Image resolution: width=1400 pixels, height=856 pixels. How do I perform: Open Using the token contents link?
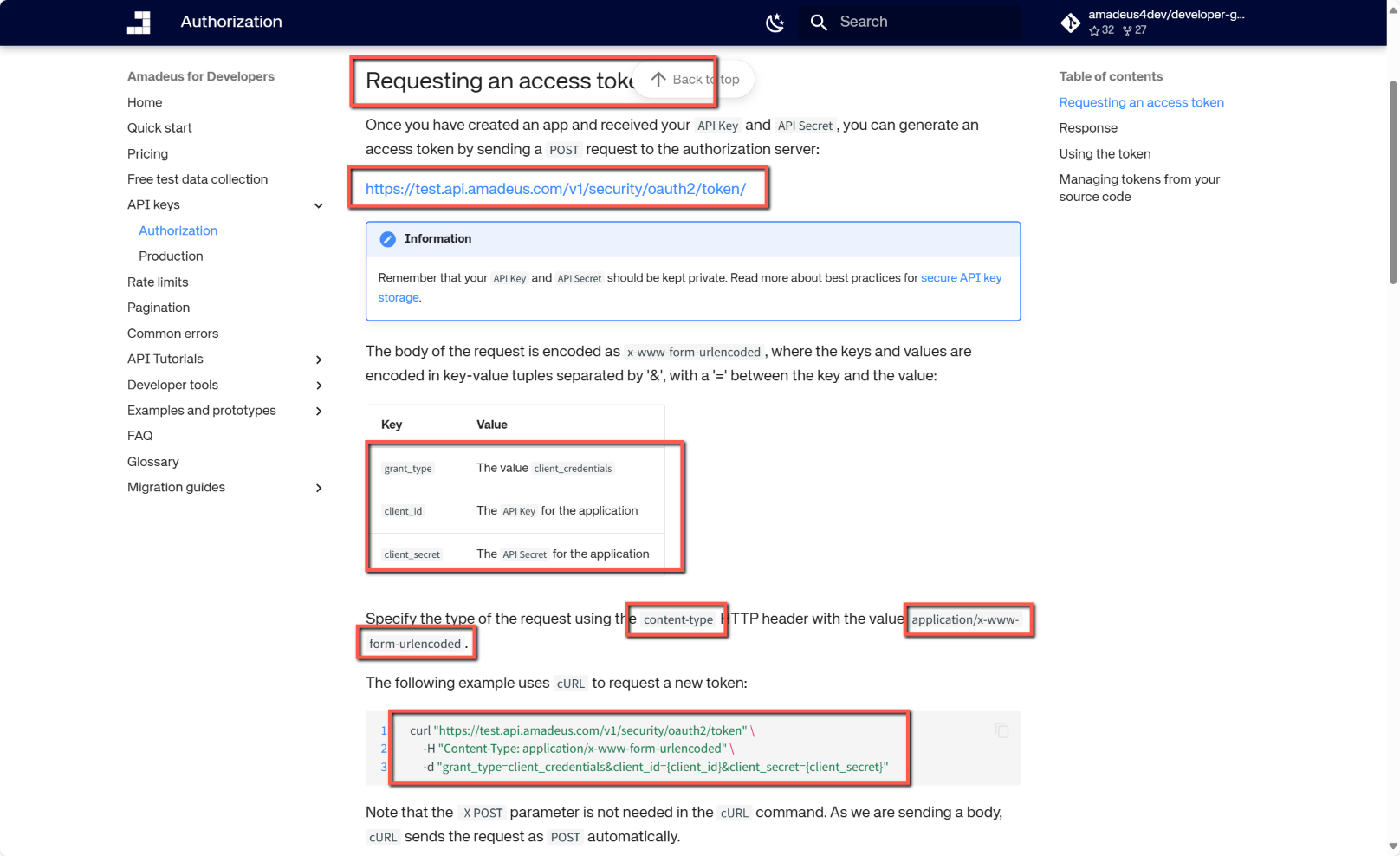click(x=1105, y=154)
